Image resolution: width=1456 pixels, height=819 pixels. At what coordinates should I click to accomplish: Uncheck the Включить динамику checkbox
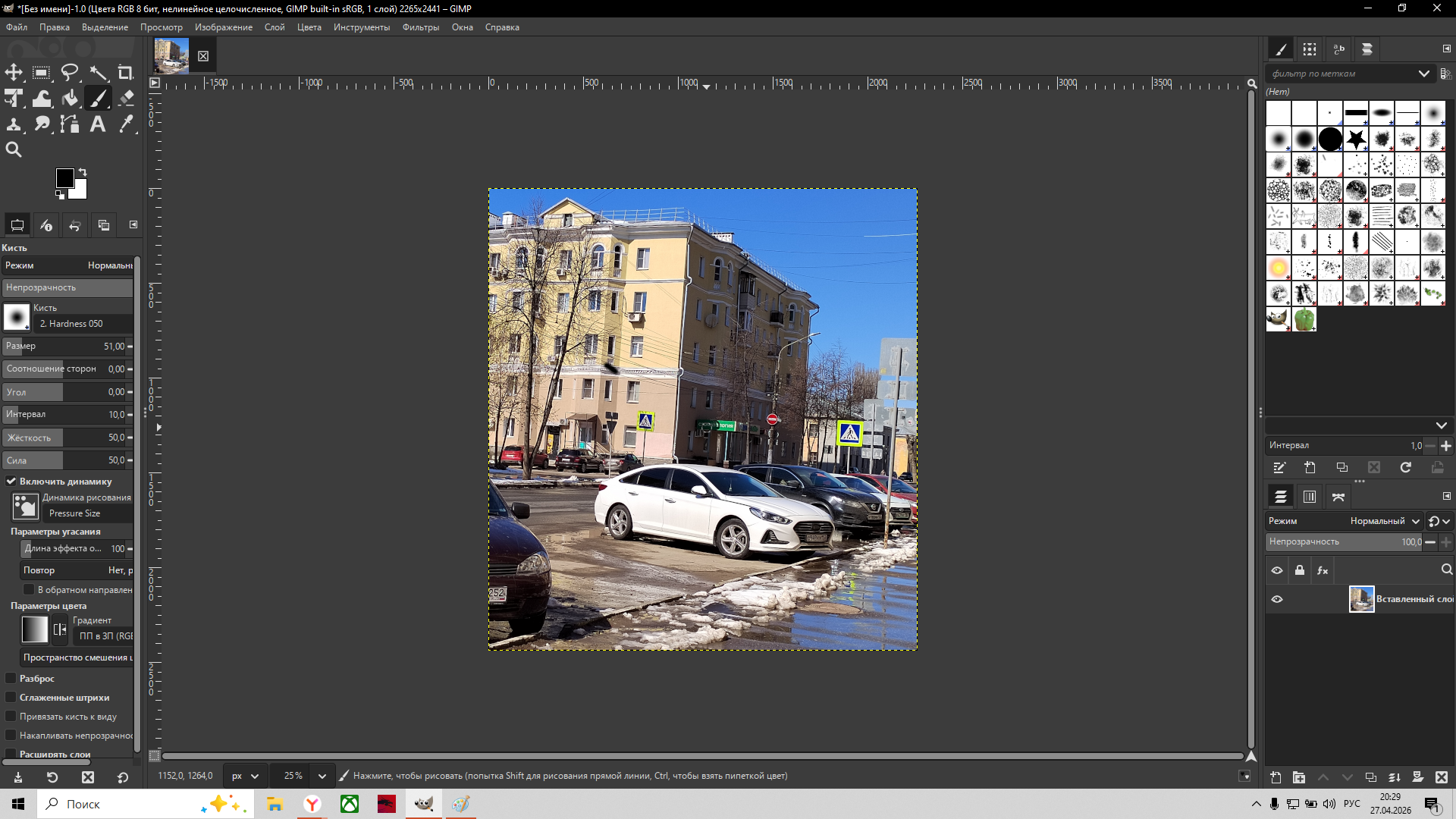(11, 481)
